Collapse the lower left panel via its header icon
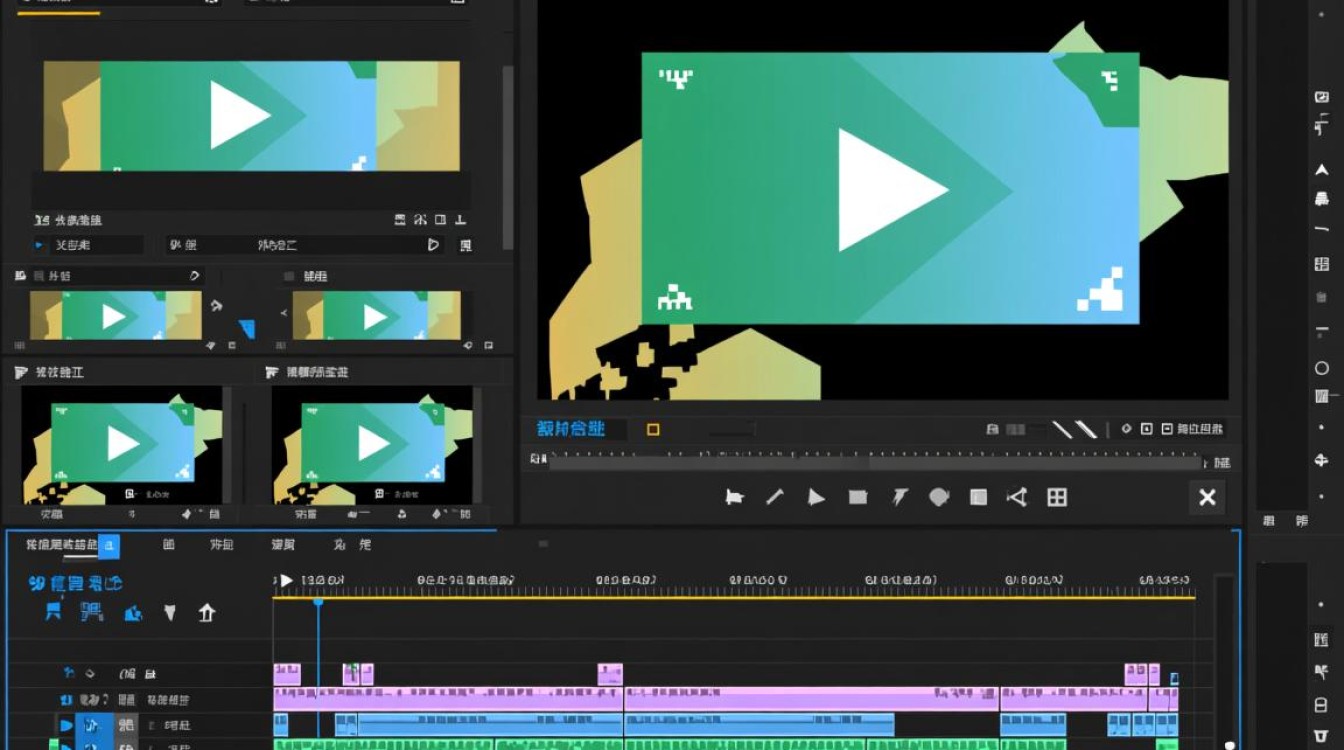Screen dimensions: 1344x750 click(x=21, y=372)
